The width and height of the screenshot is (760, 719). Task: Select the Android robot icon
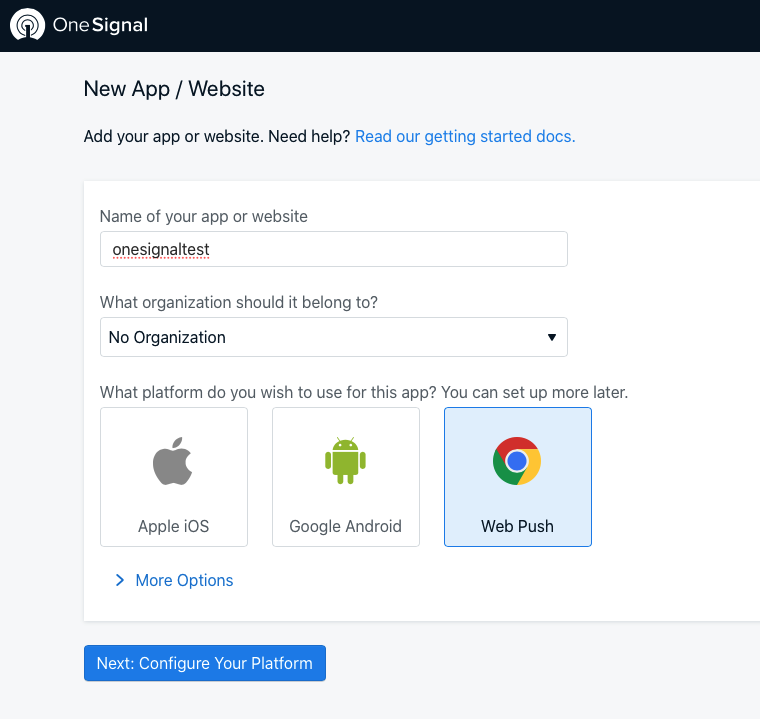[345, 460]
